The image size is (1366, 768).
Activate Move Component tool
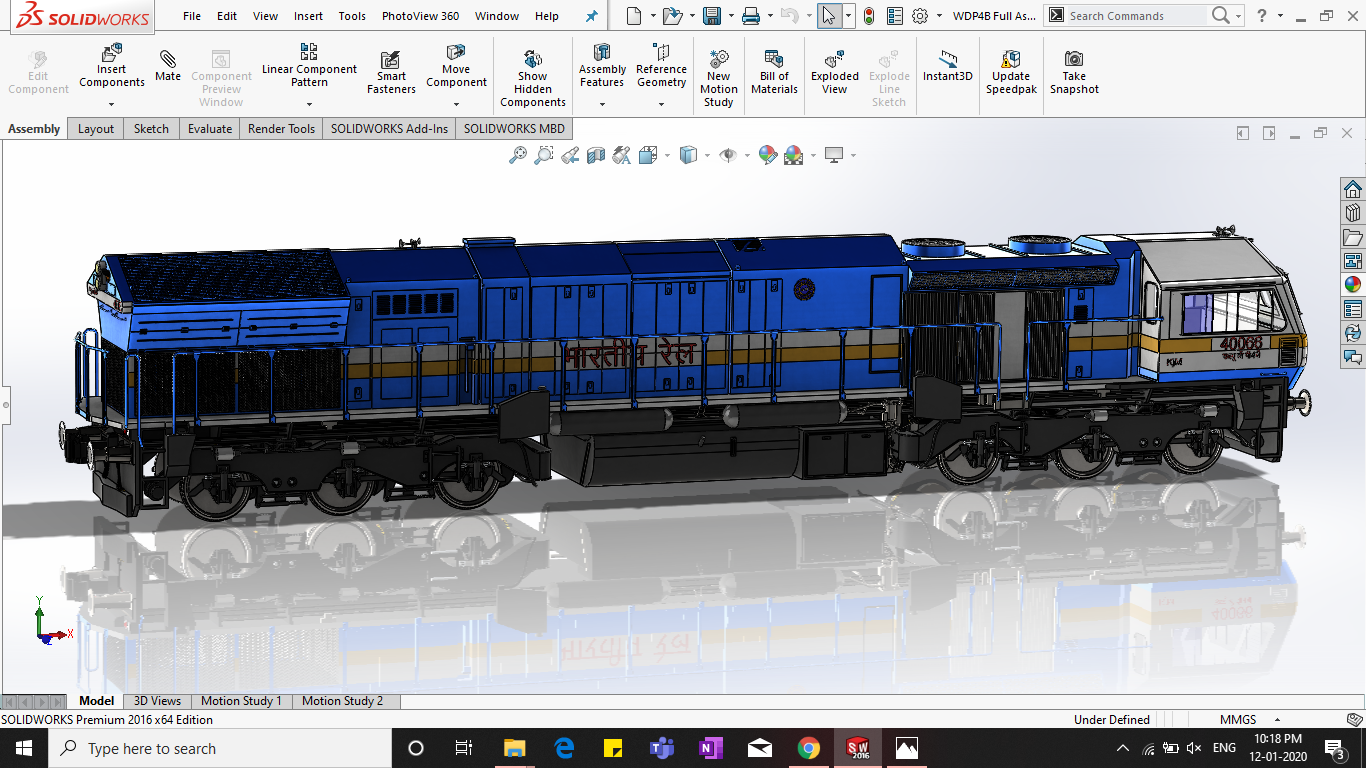coord(456,66)
